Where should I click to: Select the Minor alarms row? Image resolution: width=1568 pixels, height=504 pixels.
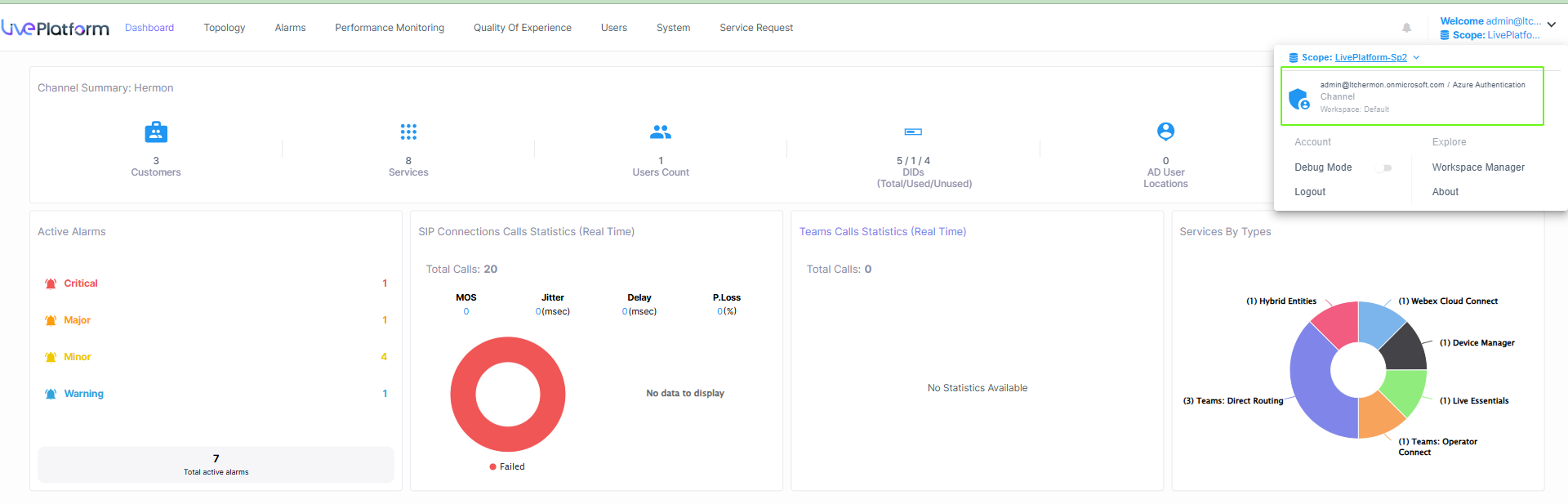(216, 357)
